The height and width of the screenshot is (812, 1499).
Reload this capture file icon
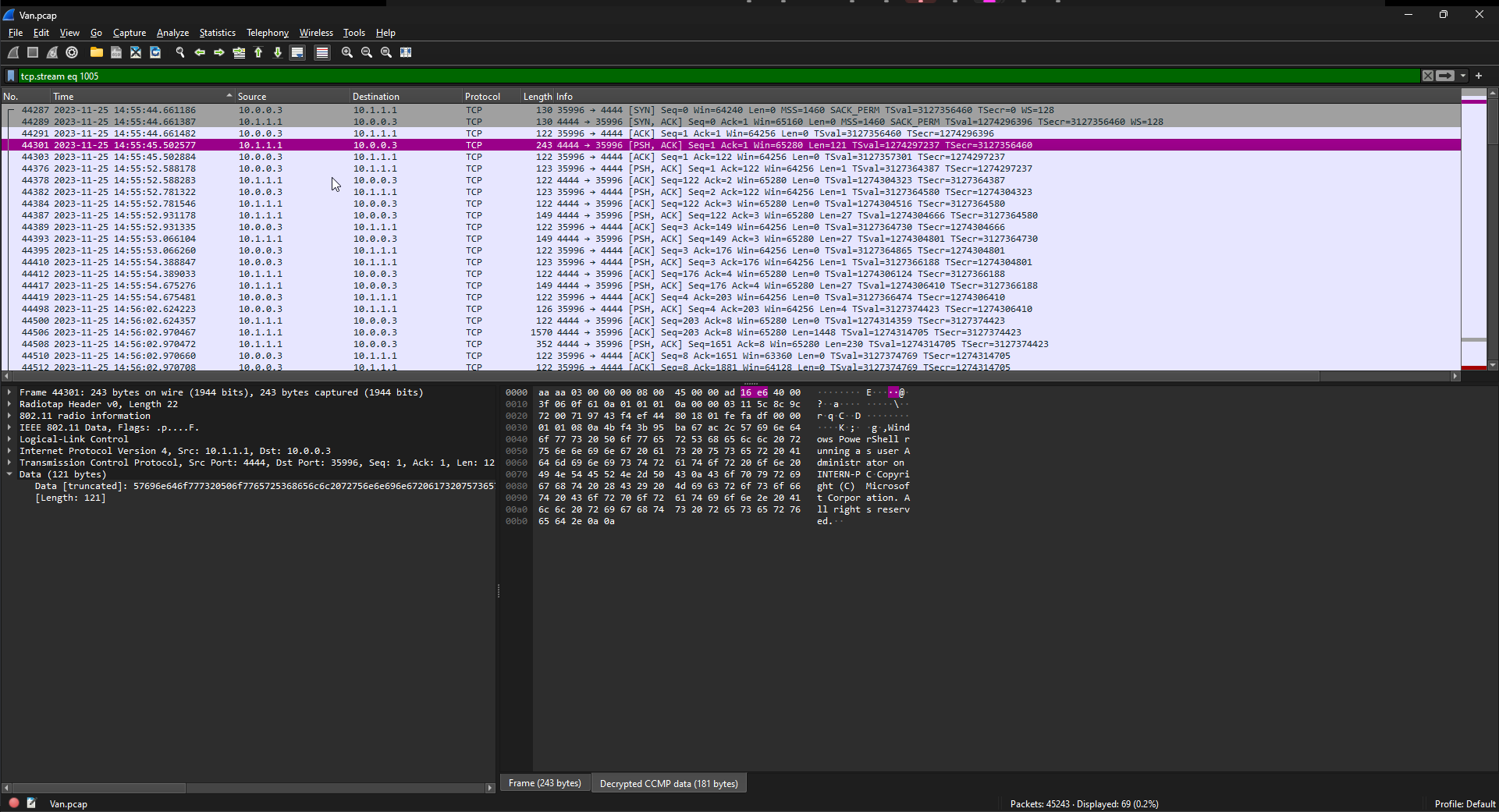155,52
